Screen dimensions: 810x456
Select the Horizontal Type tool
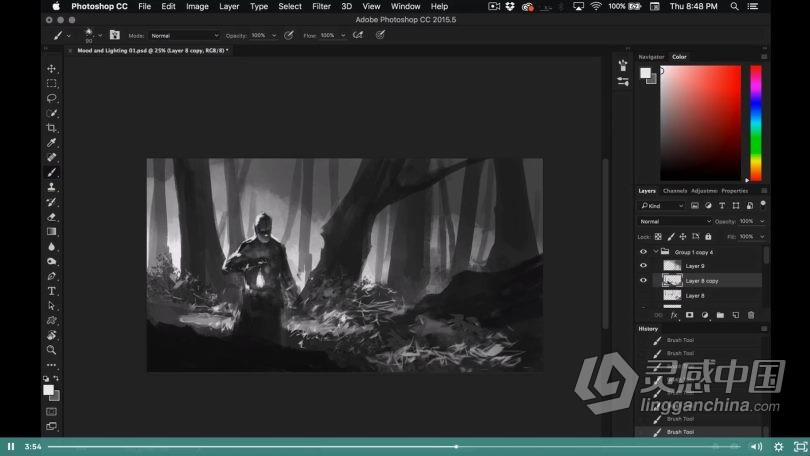(51, 291)
